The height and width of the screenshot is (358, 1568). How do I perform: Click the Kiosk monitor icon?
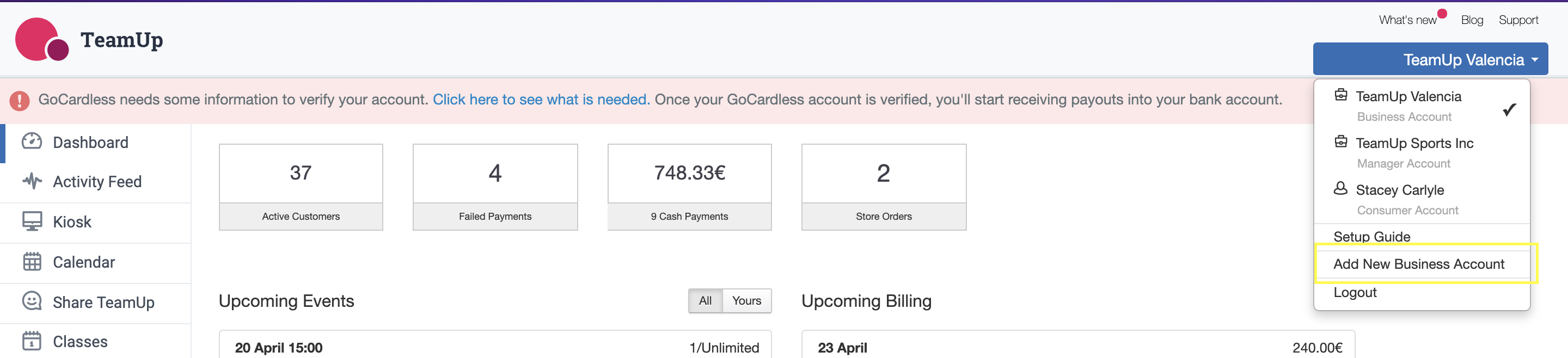(x=32, y=221)
